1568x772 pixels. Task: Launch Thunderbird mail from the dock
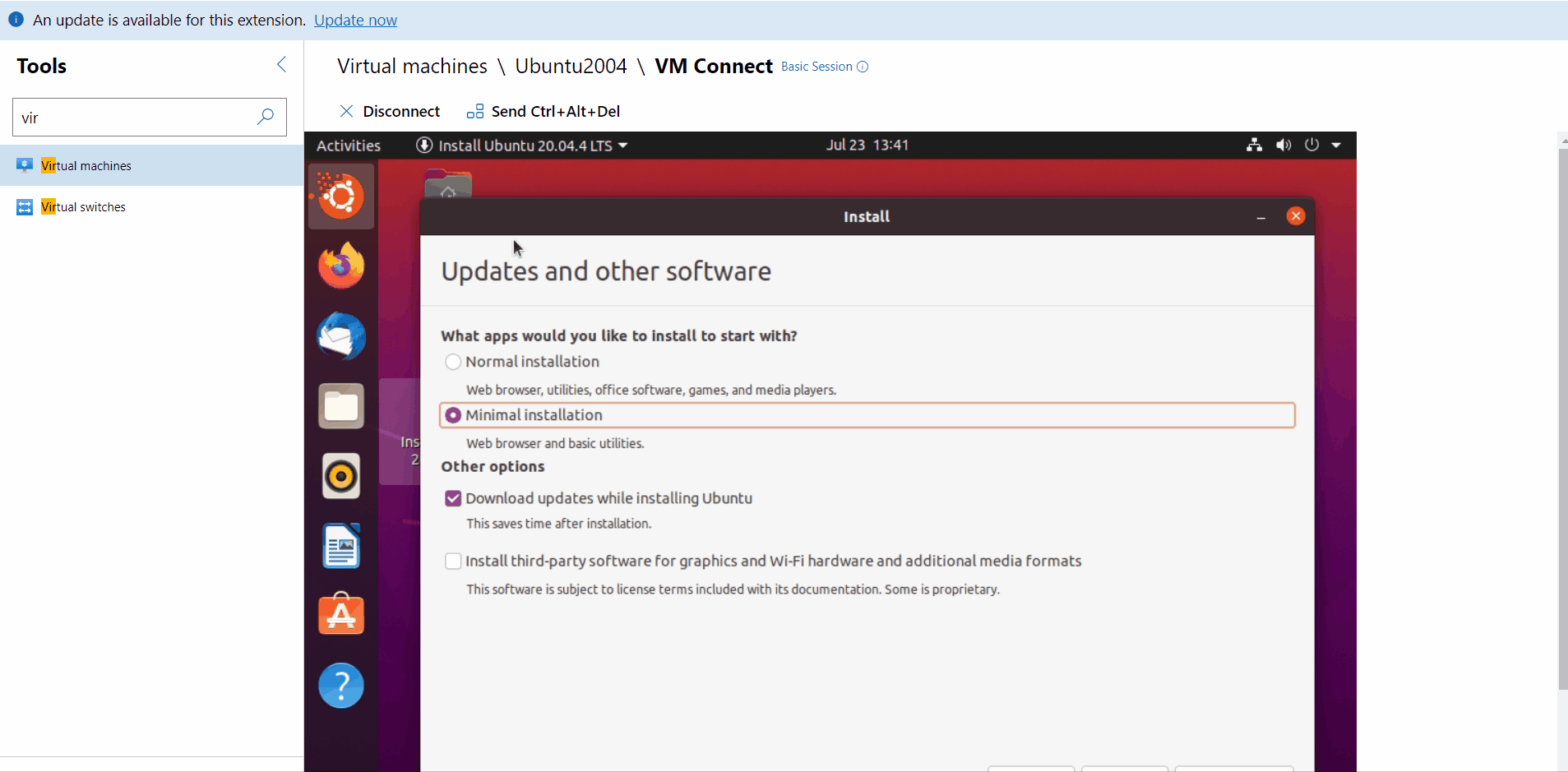(341, 336)
